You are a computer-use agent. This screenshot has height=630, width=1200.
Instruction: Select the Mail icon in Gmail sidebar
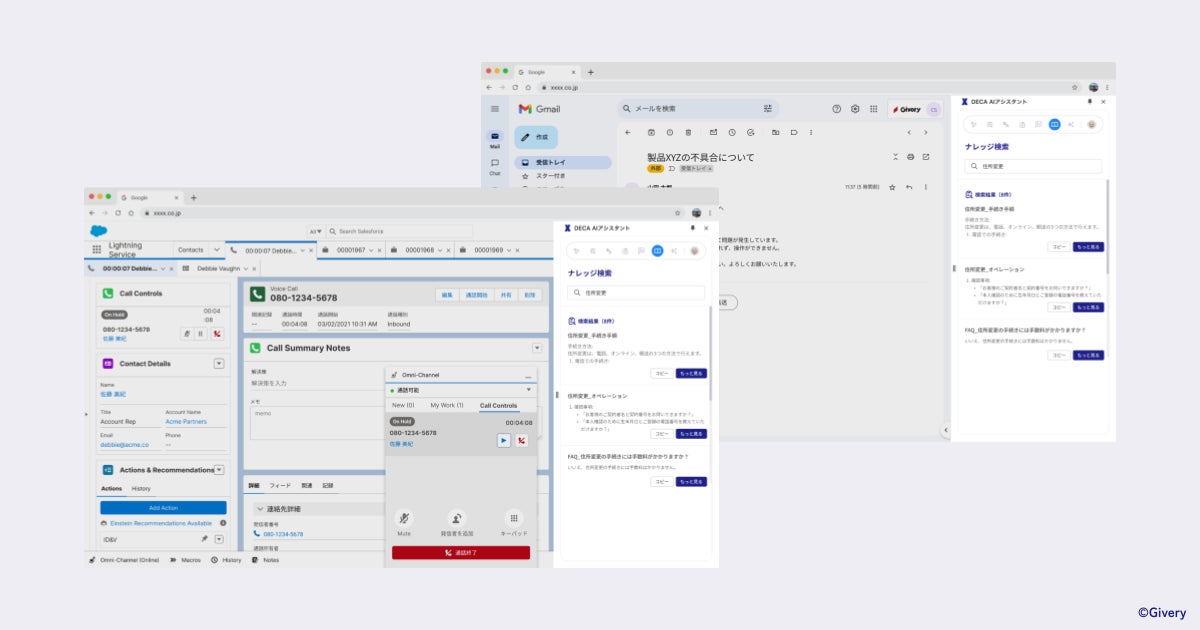click(x=495, y=138)
